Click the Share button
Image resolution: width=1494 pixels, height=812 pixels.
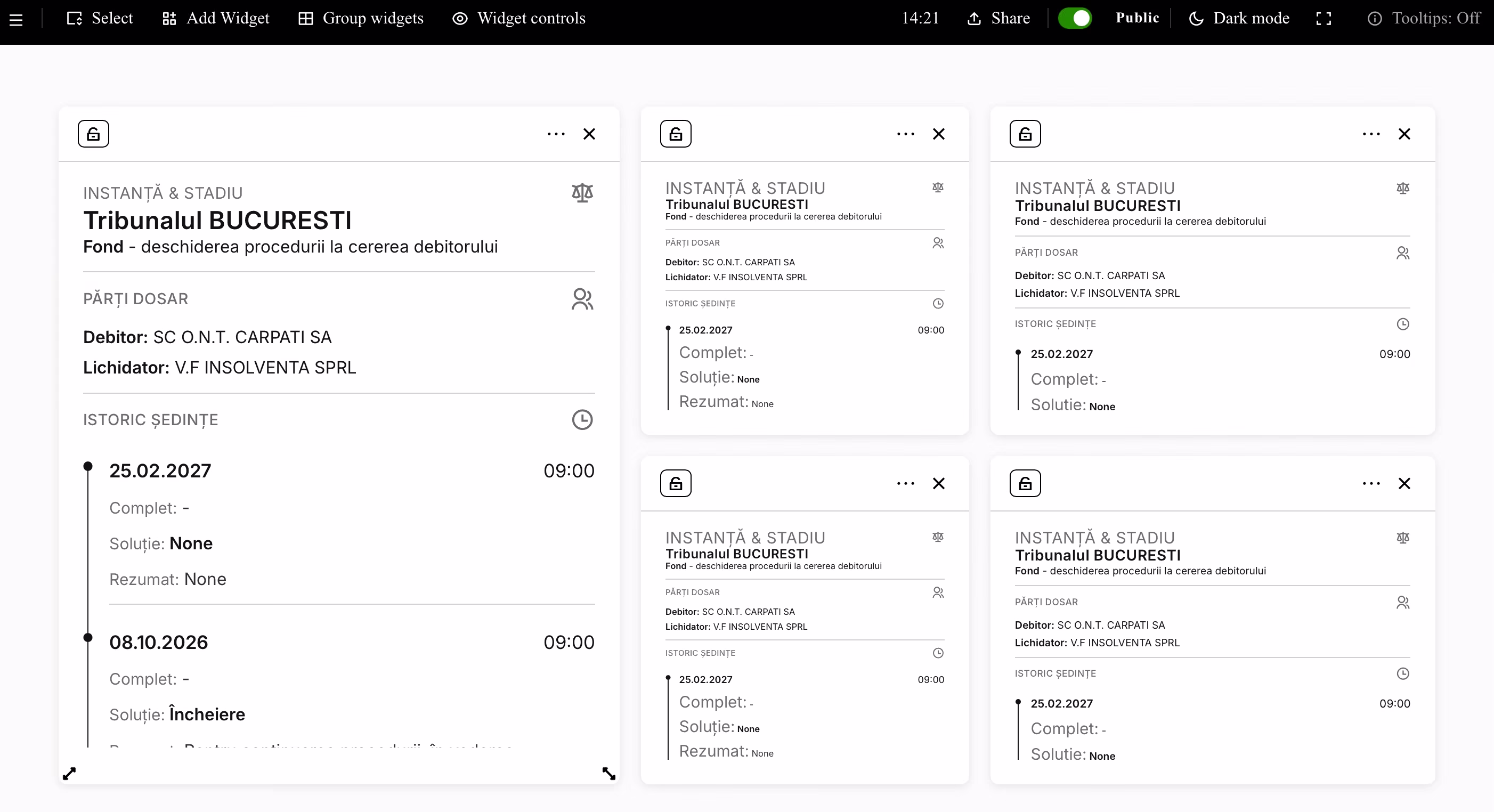pyautogui.click(x=998, y=19)
